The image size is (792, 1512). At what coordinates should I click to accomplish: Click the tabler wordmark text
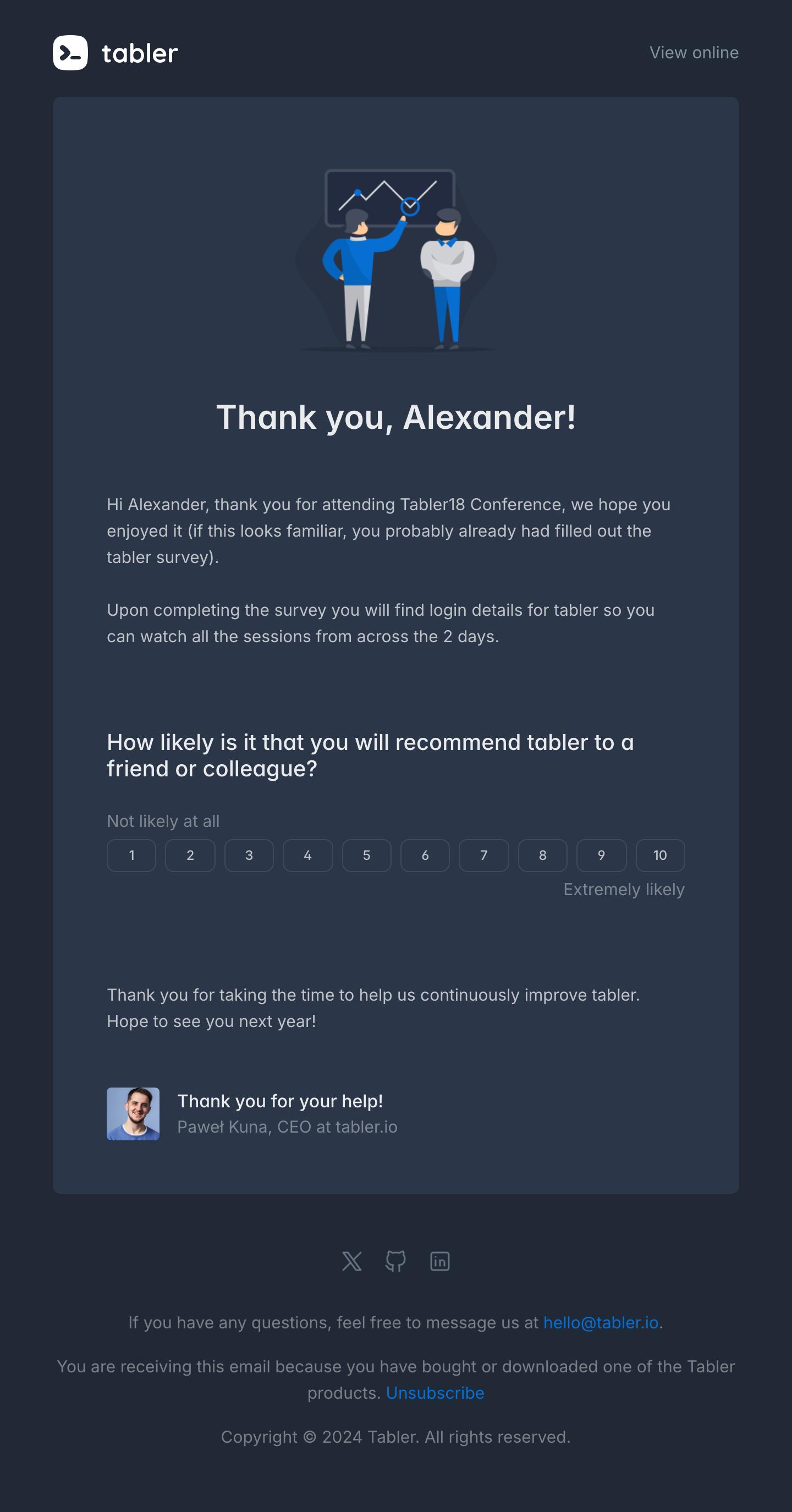point(140,53)
